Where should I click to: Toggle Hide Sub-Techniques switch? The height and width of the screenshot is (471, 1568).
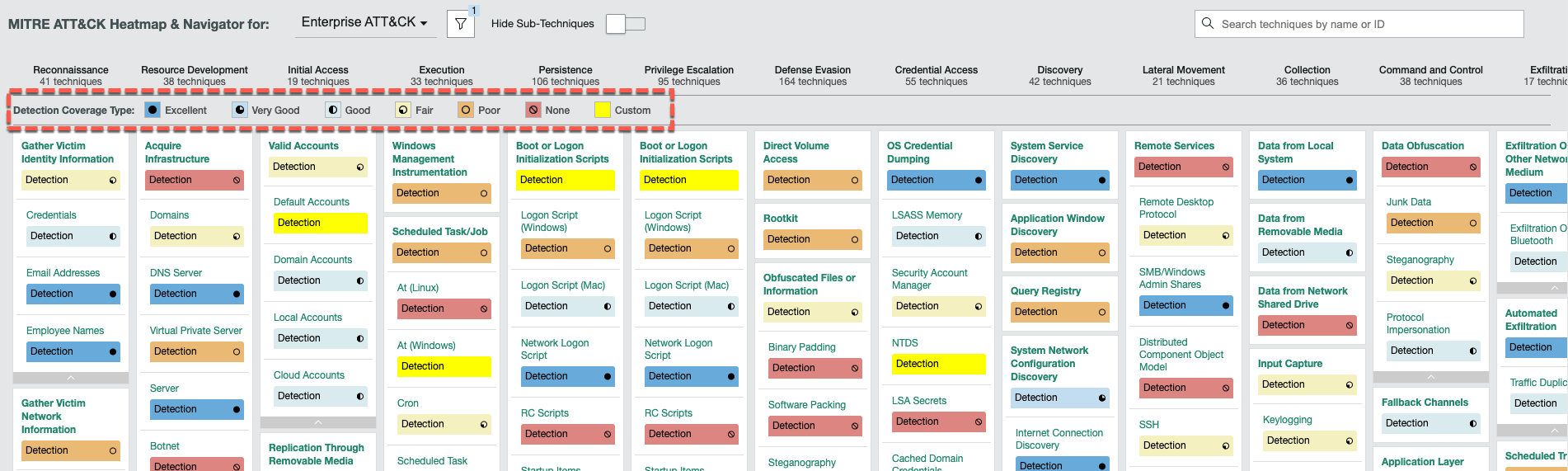[x=626, y=24]
